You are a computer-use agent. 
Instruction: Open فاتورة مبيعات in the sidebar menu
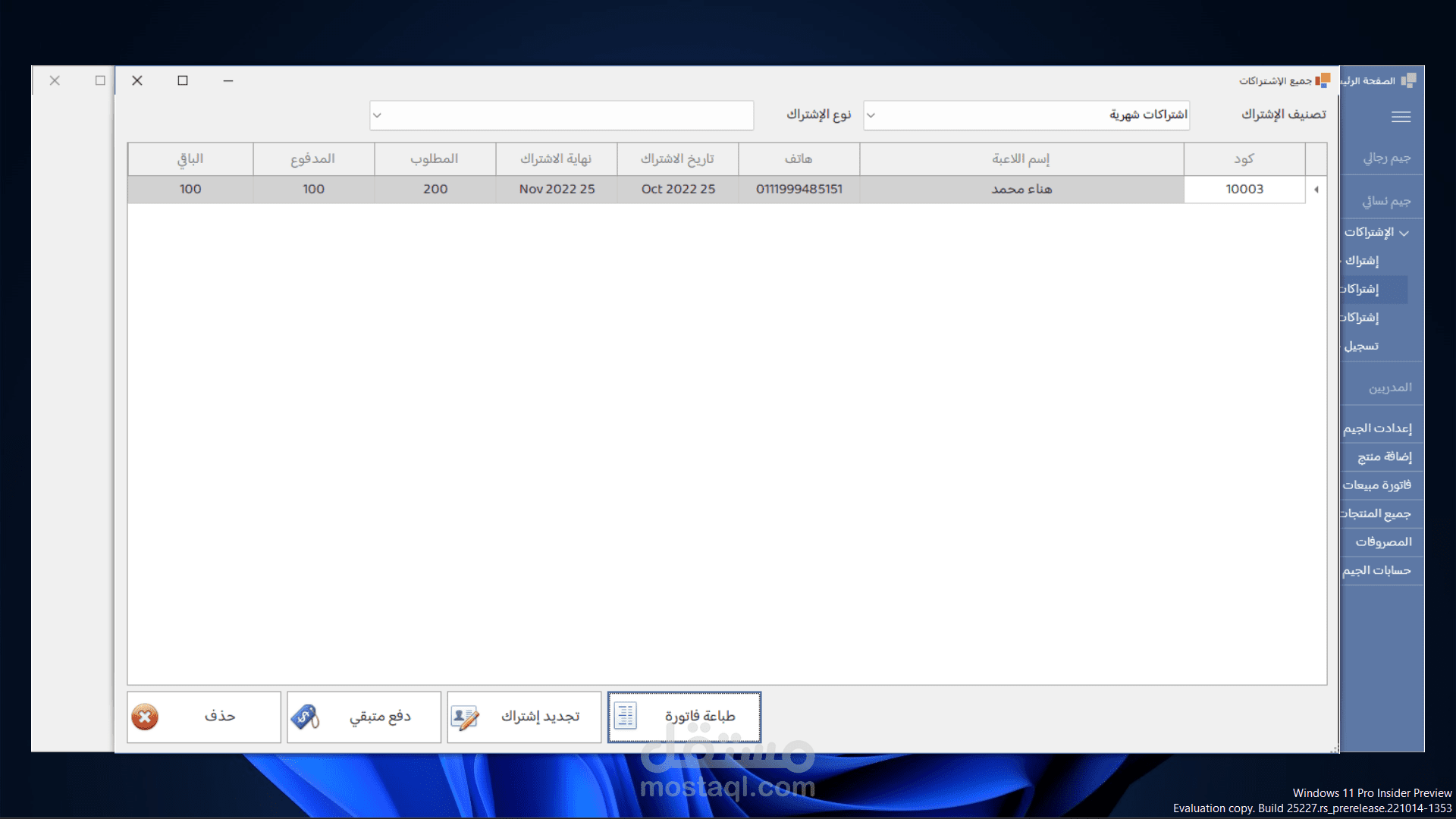1377,485
